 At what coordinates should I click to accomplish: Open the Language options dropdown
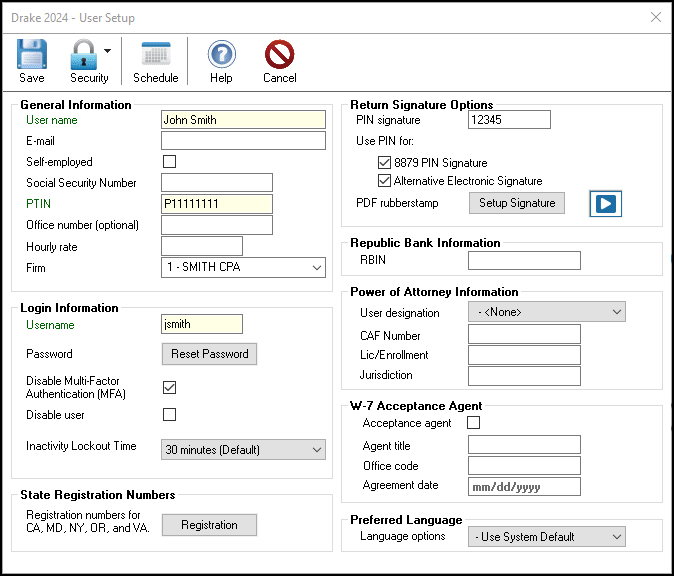pos(546,537)
